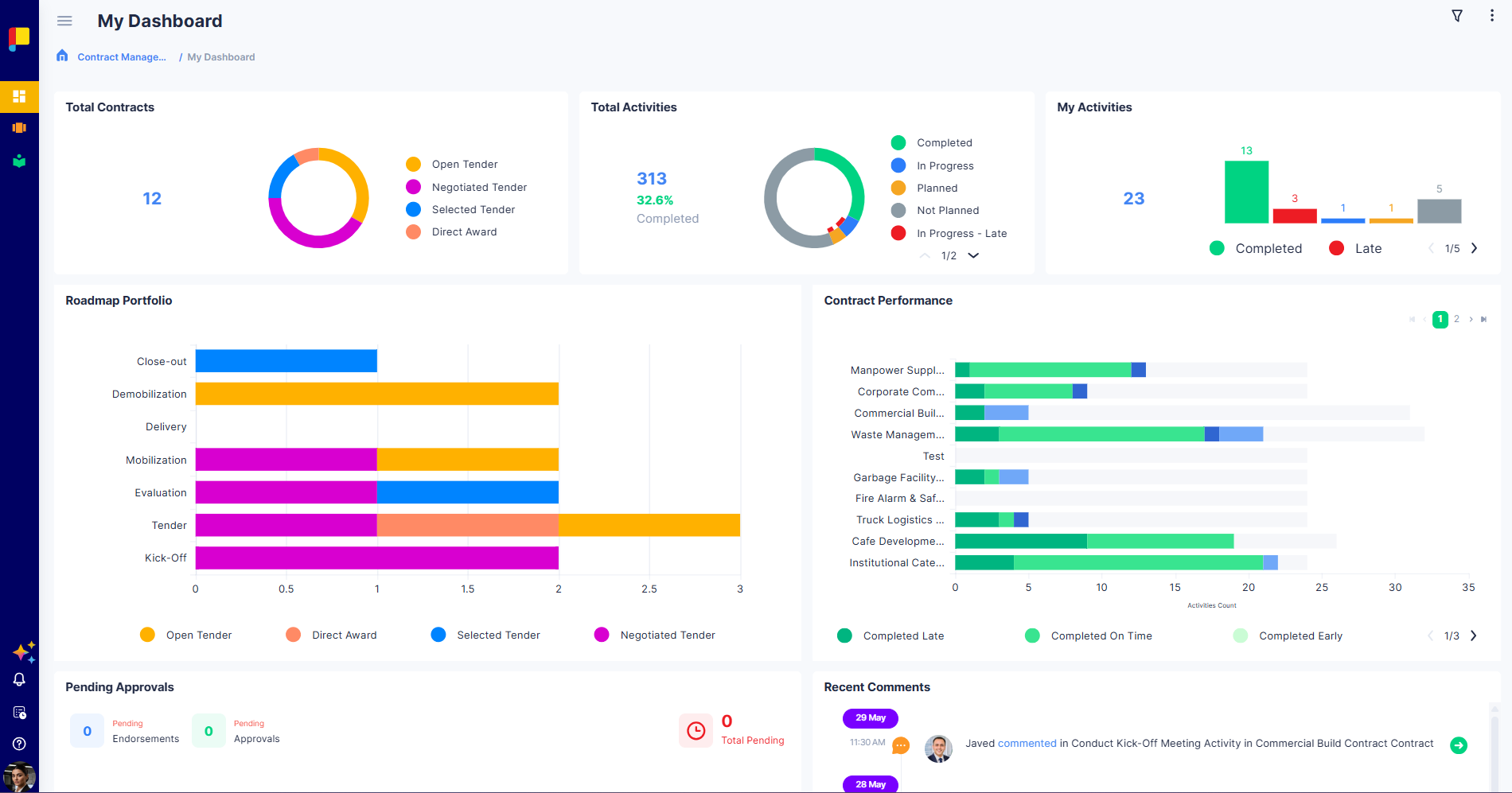The height and width of the screenshot is (793, 1512).
Task: Toggle Negotiated Tender in Total Contracts legend
Action: tap(466, 187)
